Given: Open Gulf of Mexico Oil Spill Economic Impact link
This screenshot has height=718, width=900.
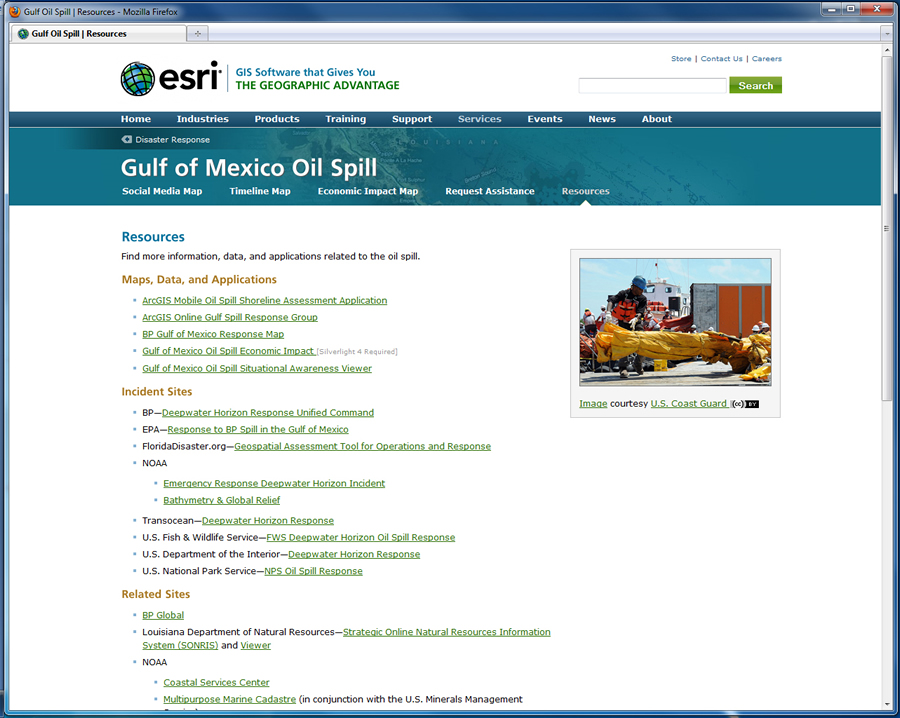Looking at the screenshot, I should [228, 351].
